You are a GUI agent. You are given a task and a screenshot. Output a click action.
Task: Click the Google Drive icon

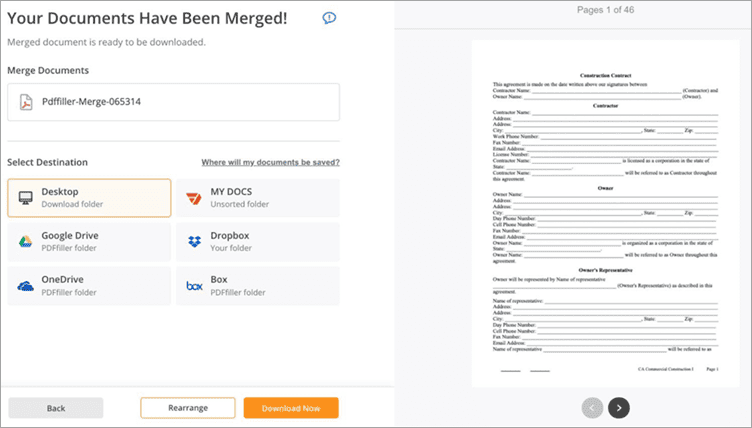pos(26,241)
